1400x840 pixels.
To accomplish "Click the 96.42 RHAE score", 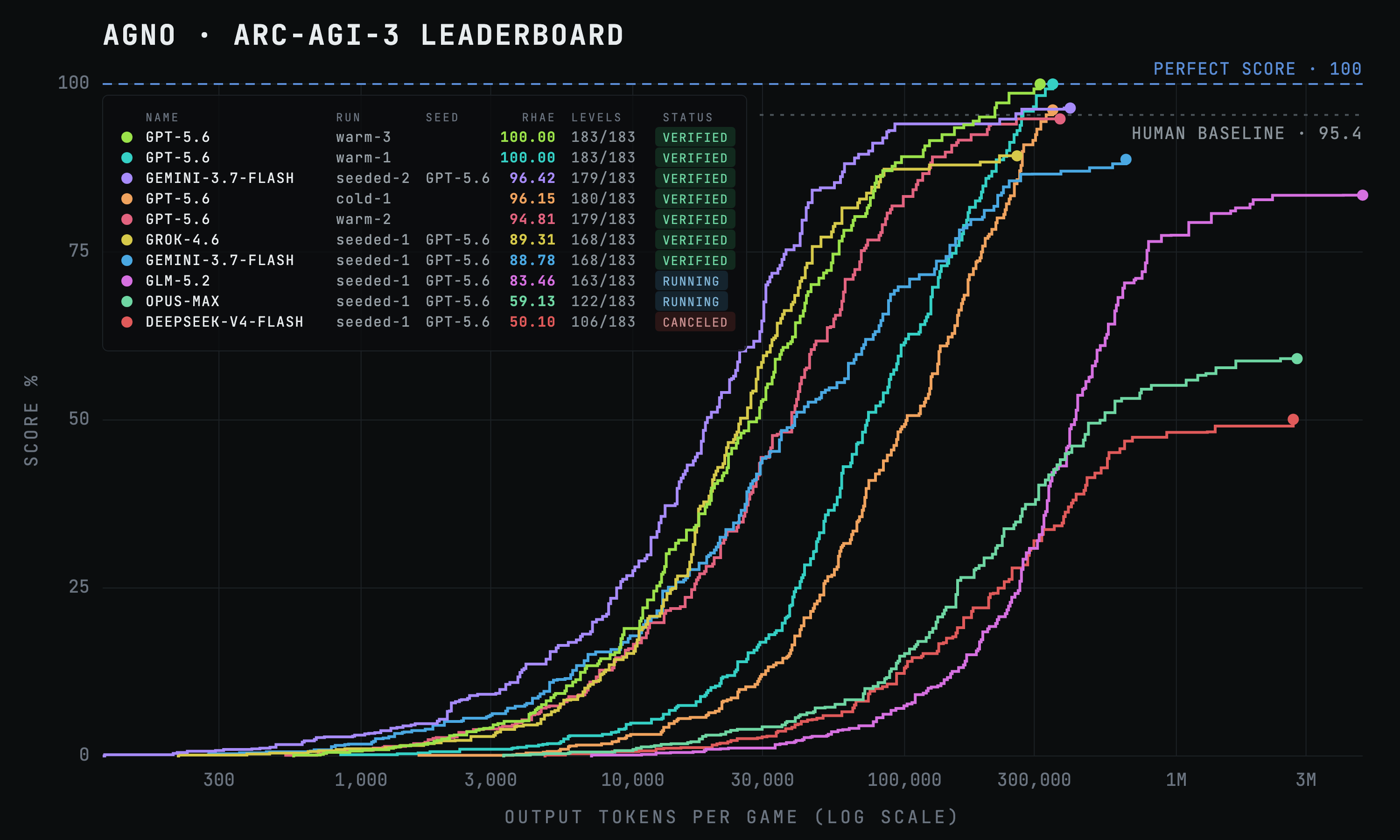I will tap(532, 178).
